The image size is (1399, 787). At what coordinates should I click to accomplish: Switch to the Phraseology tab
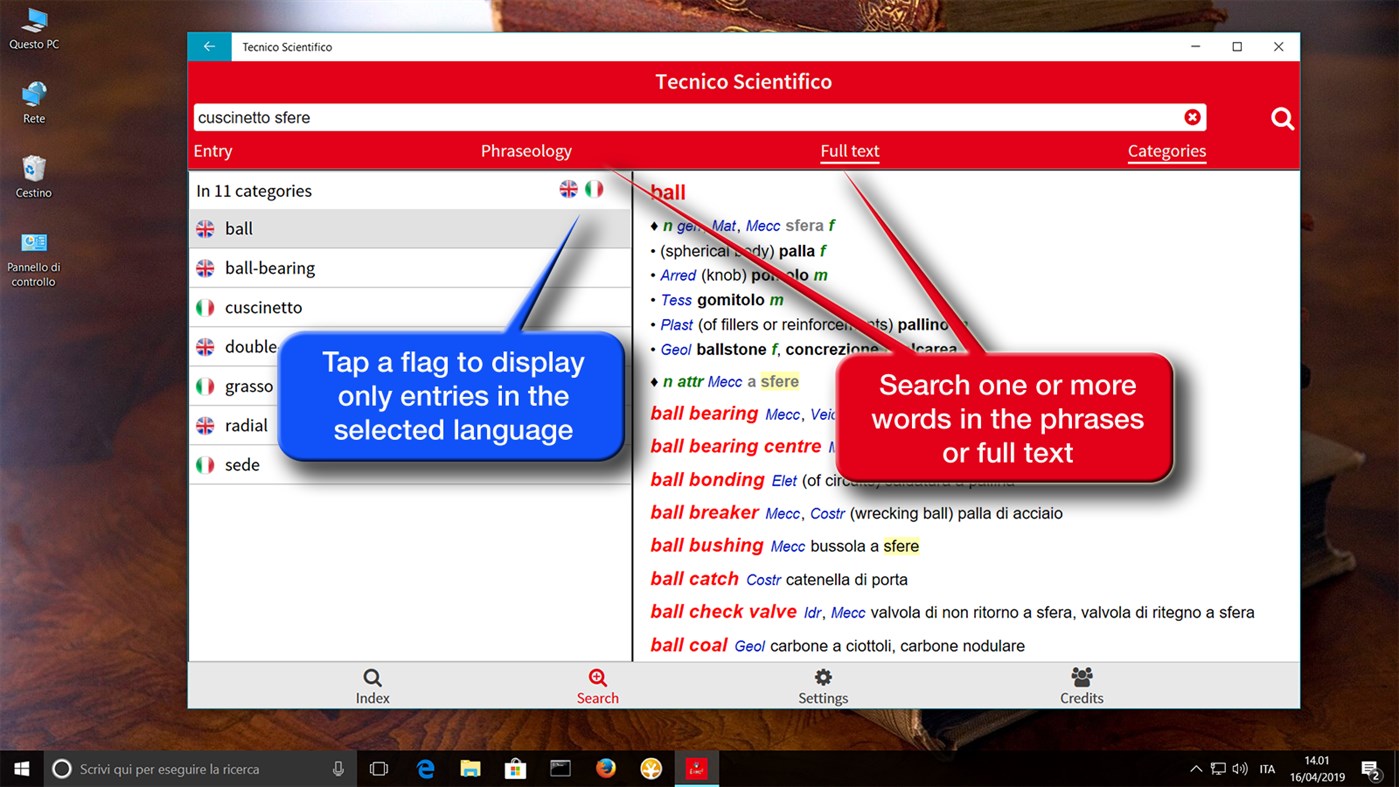(526, 151)
